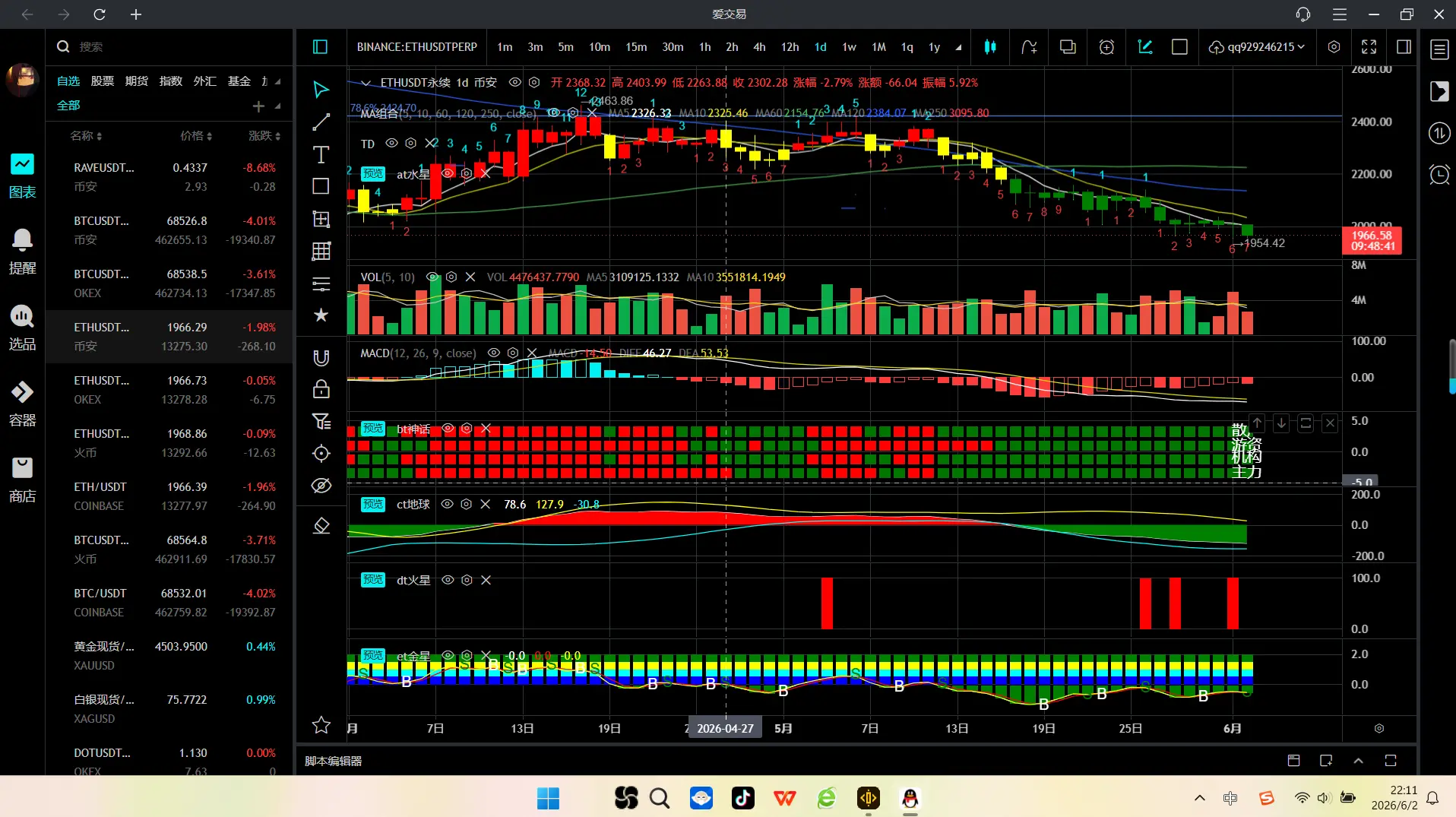Viewport: 1456px width, 817px height.
Task: Switch to 股票 watchlist tab
Action: coord(103,81)
